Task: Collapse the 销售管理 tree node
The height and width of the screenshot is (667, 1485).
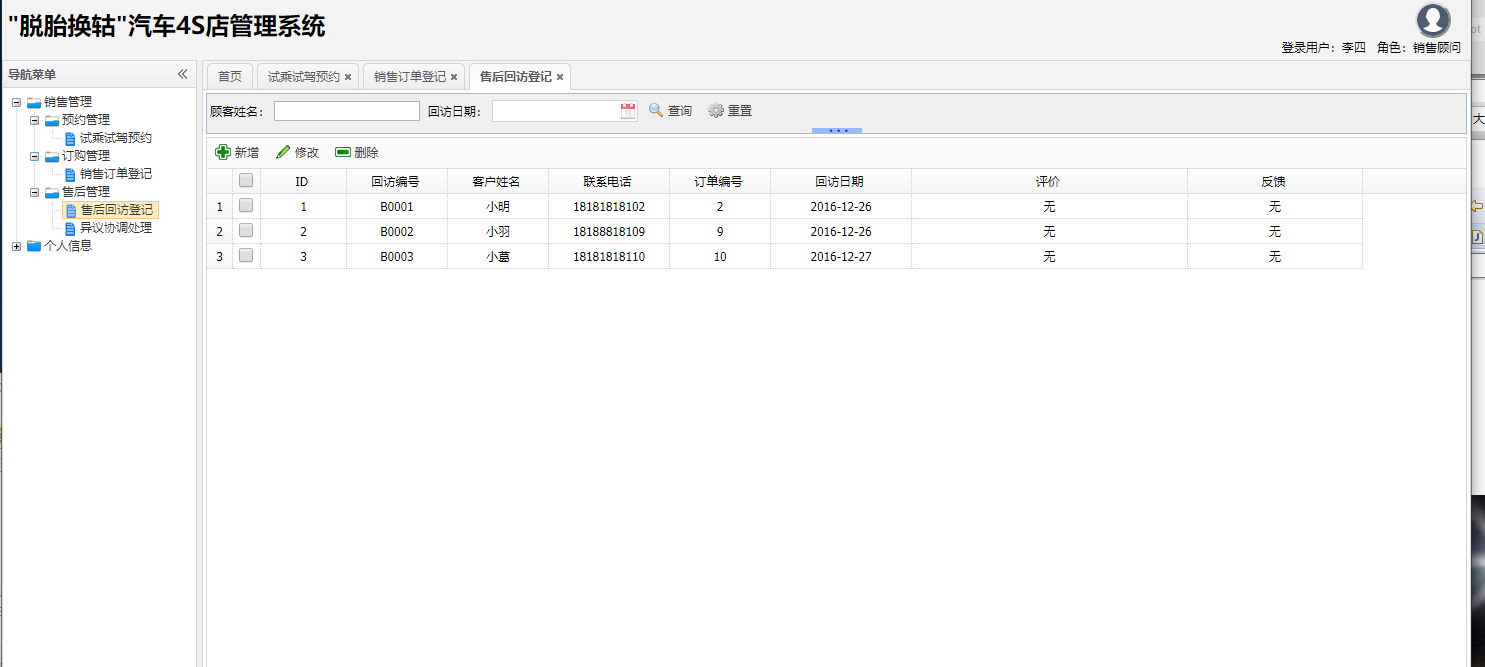Action: [16, 102]
